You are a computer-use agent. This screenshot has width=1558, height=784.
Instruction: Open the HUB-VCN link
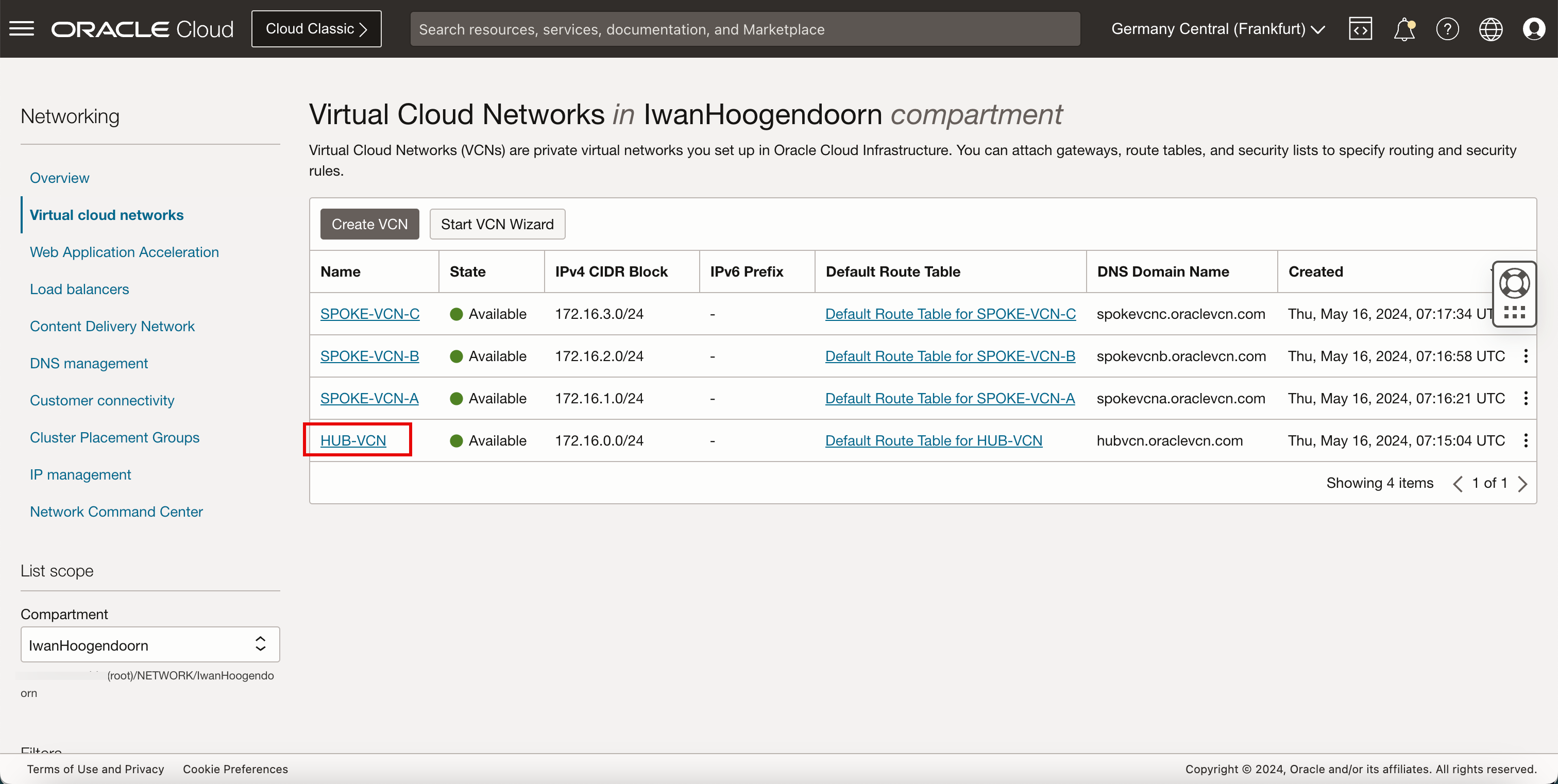(352, 440)
